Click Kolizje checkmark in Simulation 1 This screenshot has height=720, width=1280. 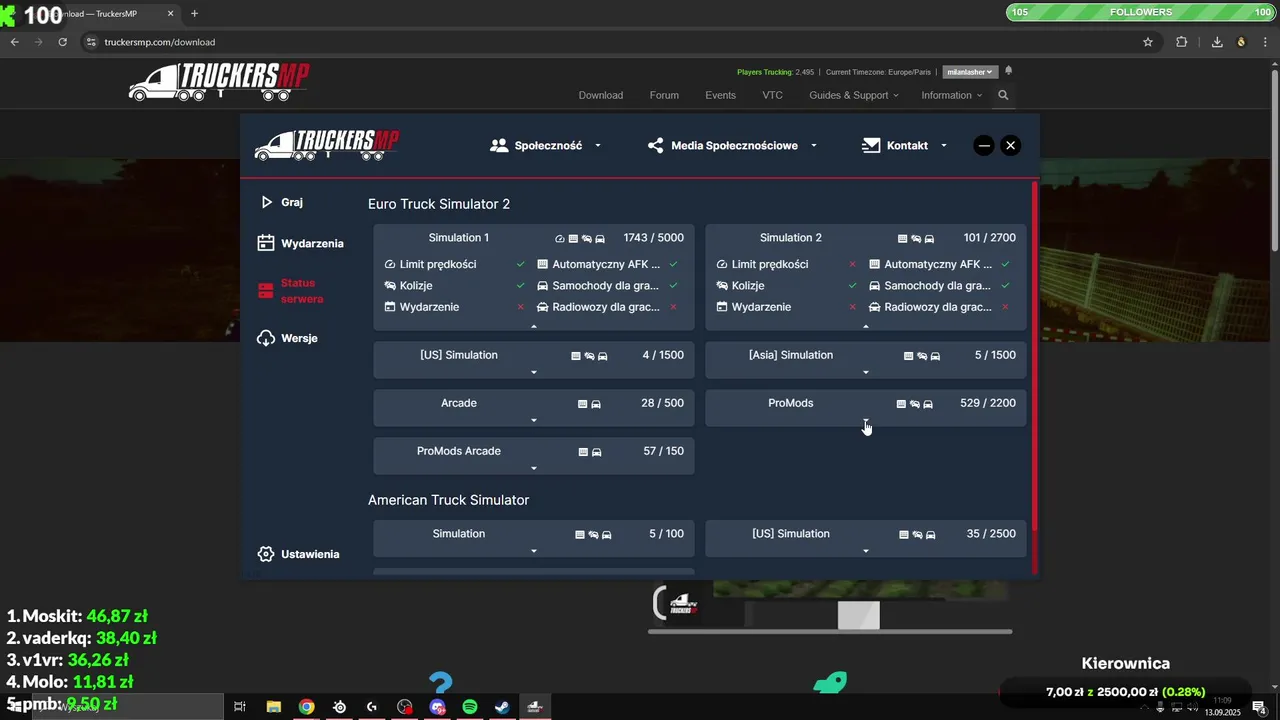click(521, 285)
